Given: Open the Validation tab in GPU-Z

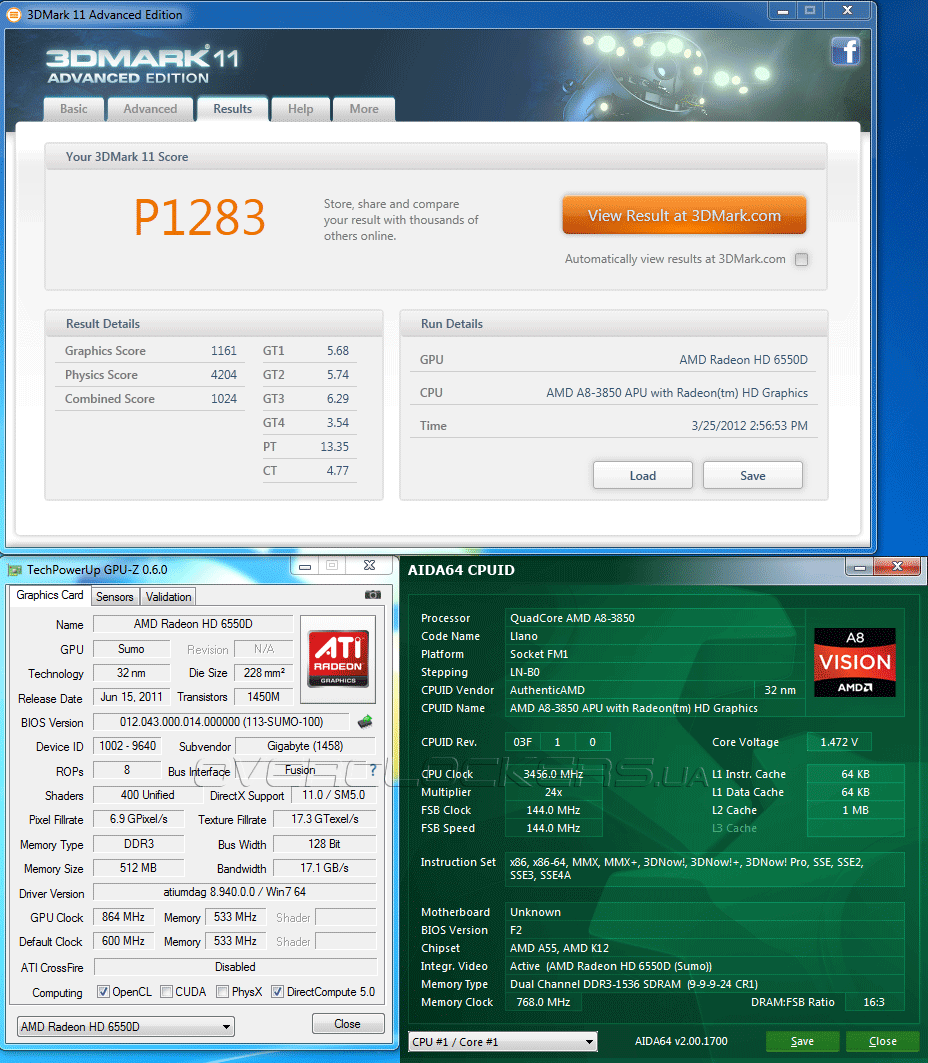Looking at the screenshot, I should coord(168,597).
